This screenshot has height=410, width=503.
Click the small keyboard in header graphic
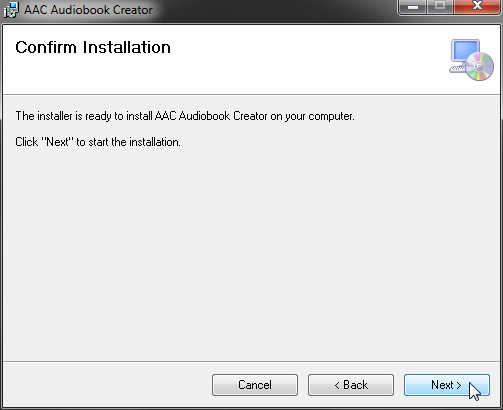pyautogui.click(x=457, y=69)
